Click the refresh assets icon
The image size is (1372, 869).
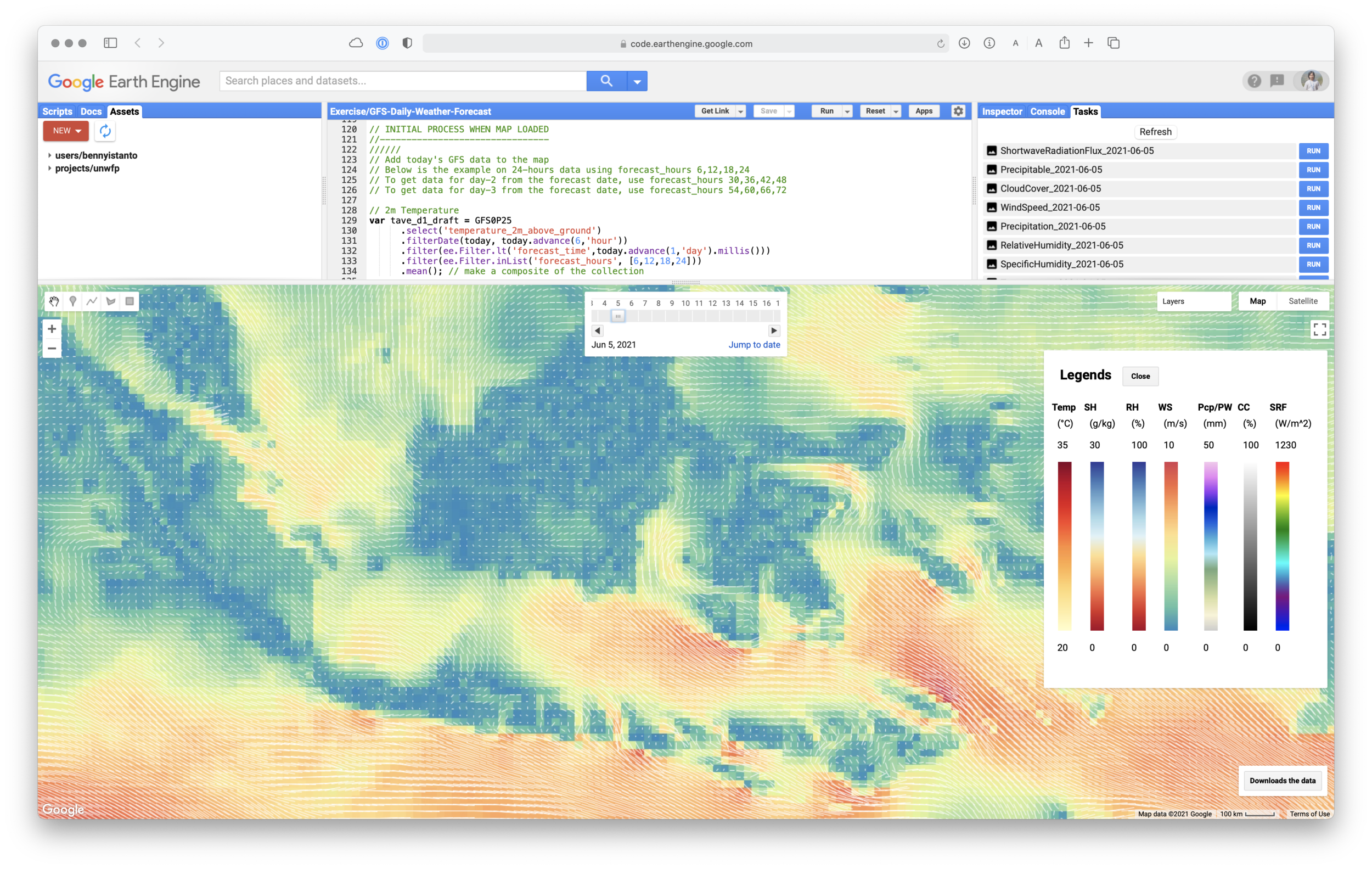point(105,131)
